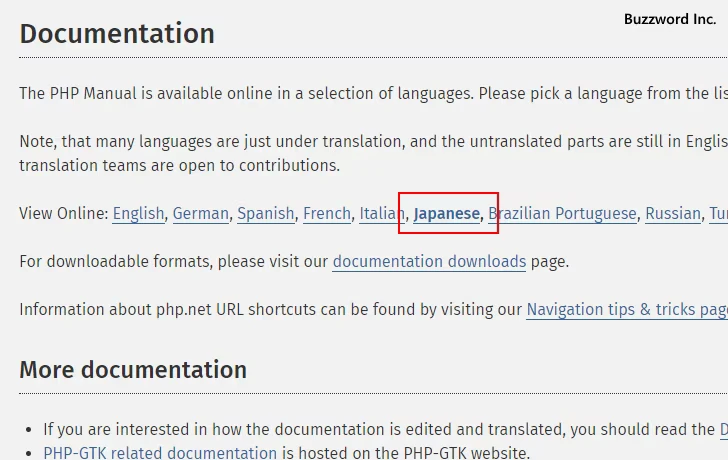This screenshot has width=728, height=460.
Task: Select the Spanish language link
Action: click(x=266, y=214)
